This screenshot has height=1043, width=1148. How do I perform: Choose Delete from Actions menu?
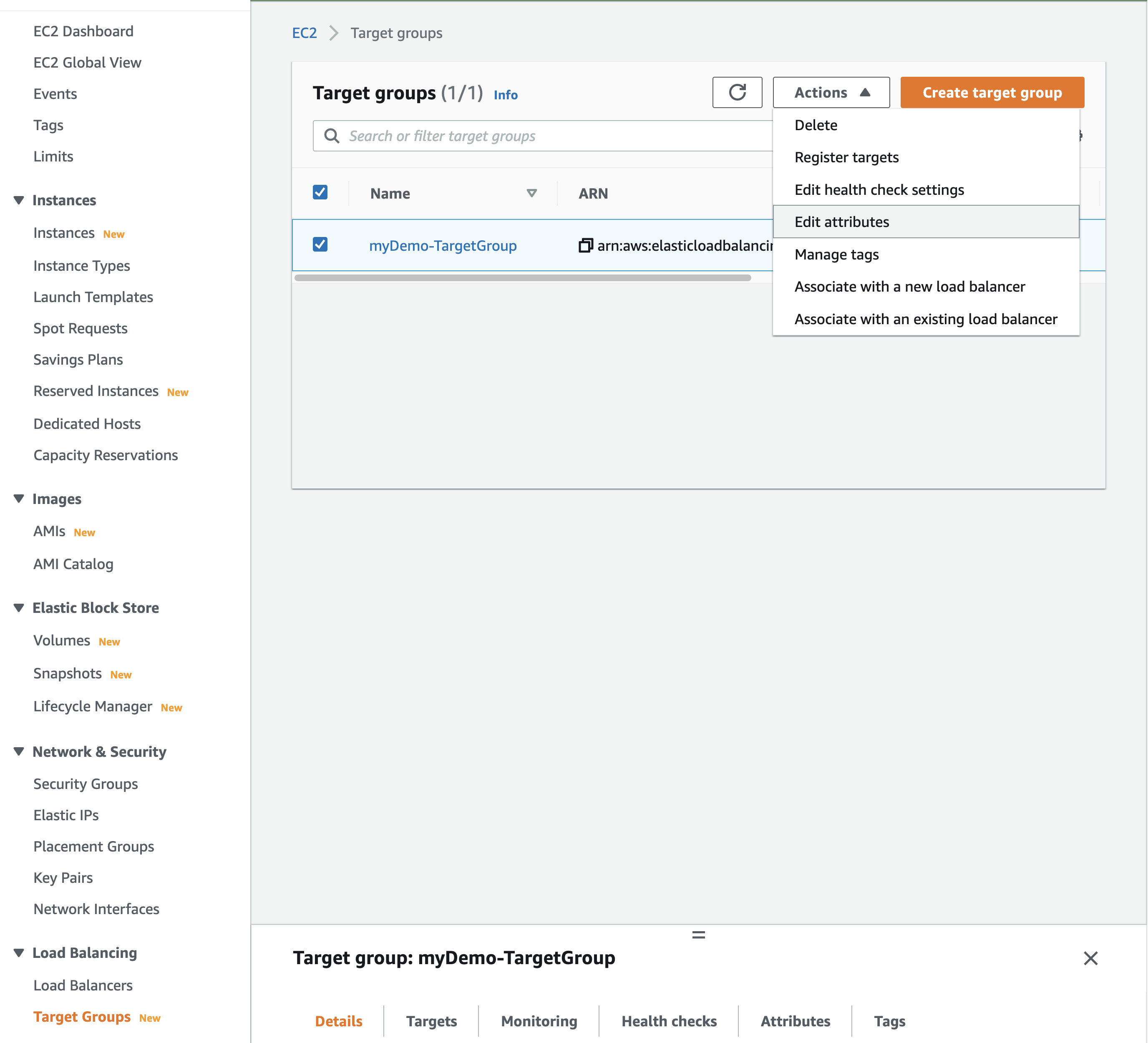tap(925, 125)
